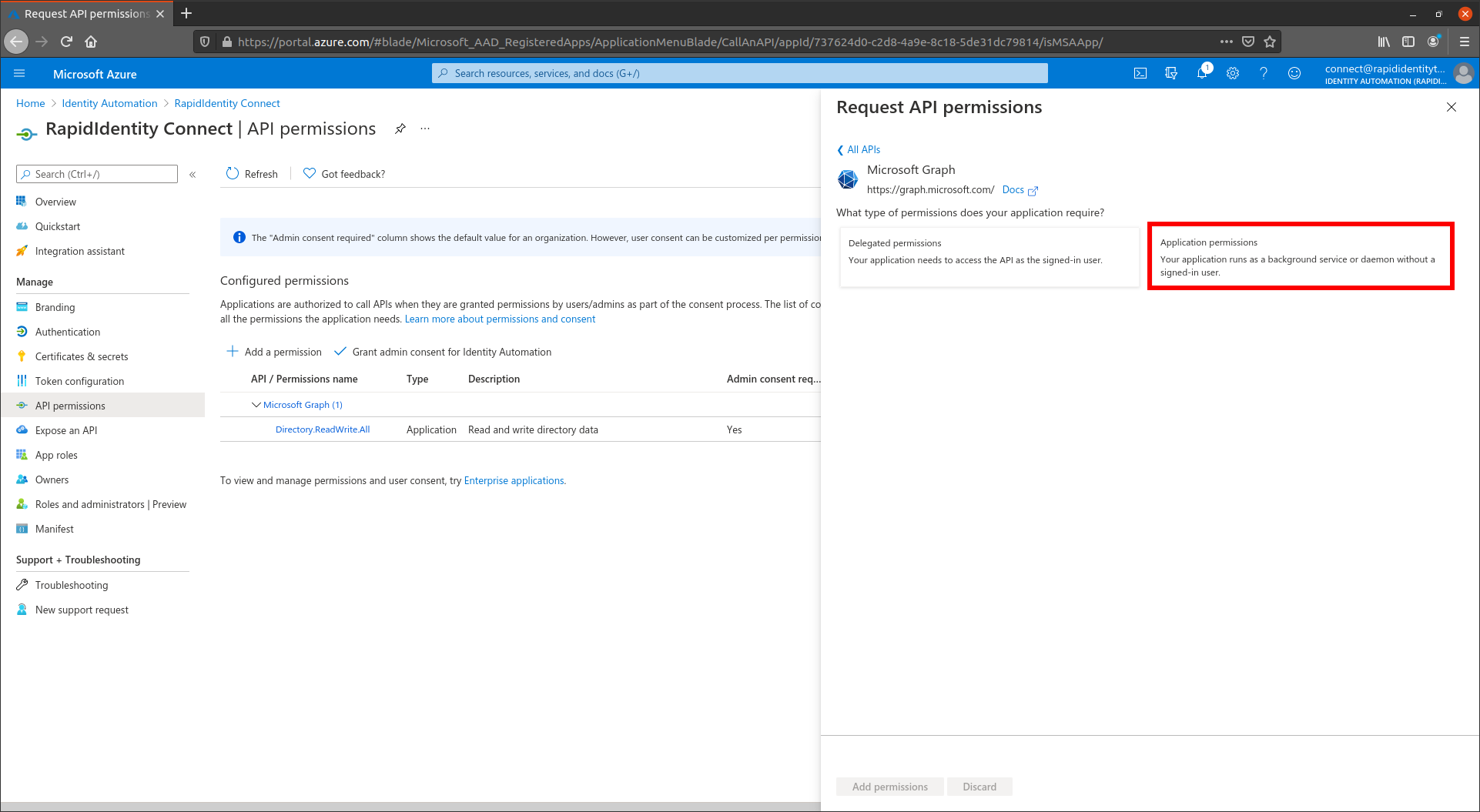Open portal Settings gear icon
1480x812 pixels.
pyautogui.click(x=1233, y=74)
